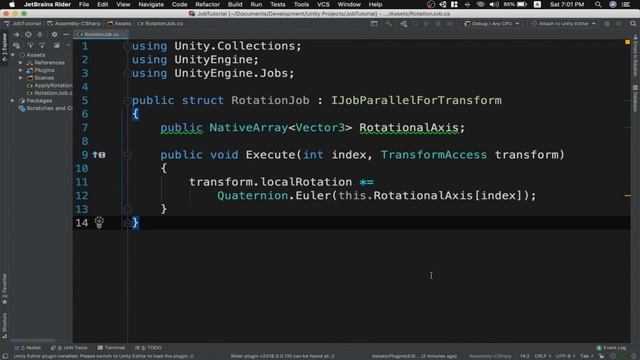
Task: Open Explorer vertical side tab
Action: click(4, 47)
